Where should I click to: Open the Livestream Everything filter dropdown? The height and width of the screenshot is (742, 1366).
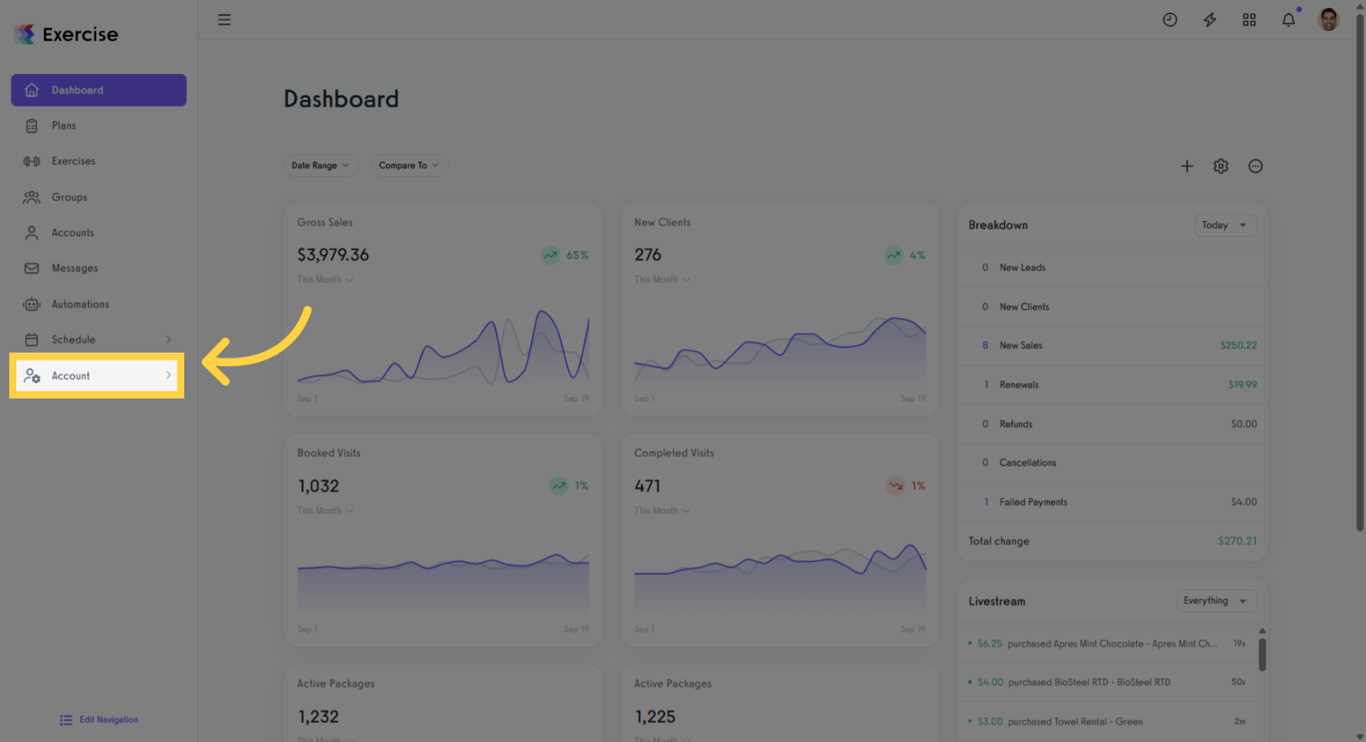coord(1216,600)
